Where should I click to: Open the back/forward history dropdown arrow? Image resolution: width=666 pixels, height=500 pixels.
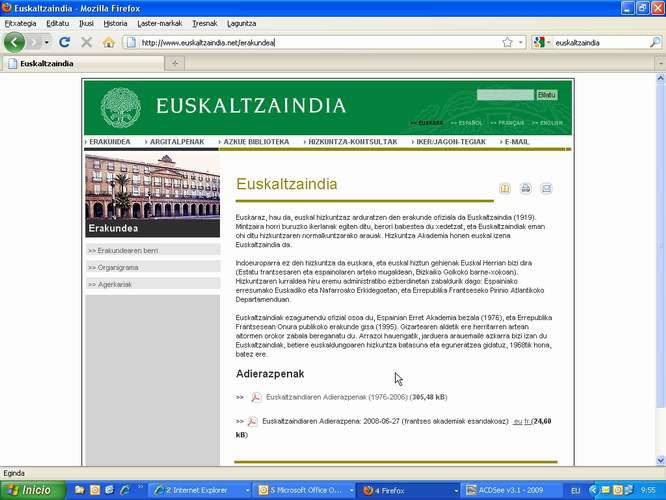point(47,42)
